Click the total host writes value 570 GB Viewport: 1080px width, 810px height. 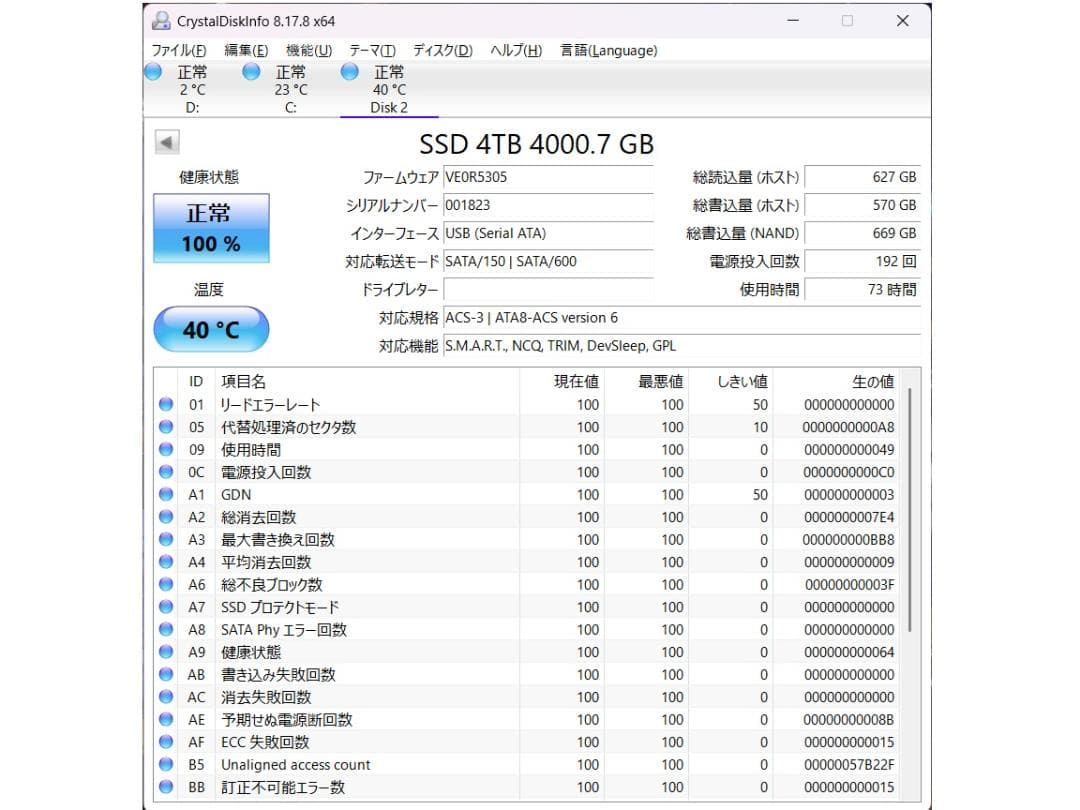(x=862, y=205)
